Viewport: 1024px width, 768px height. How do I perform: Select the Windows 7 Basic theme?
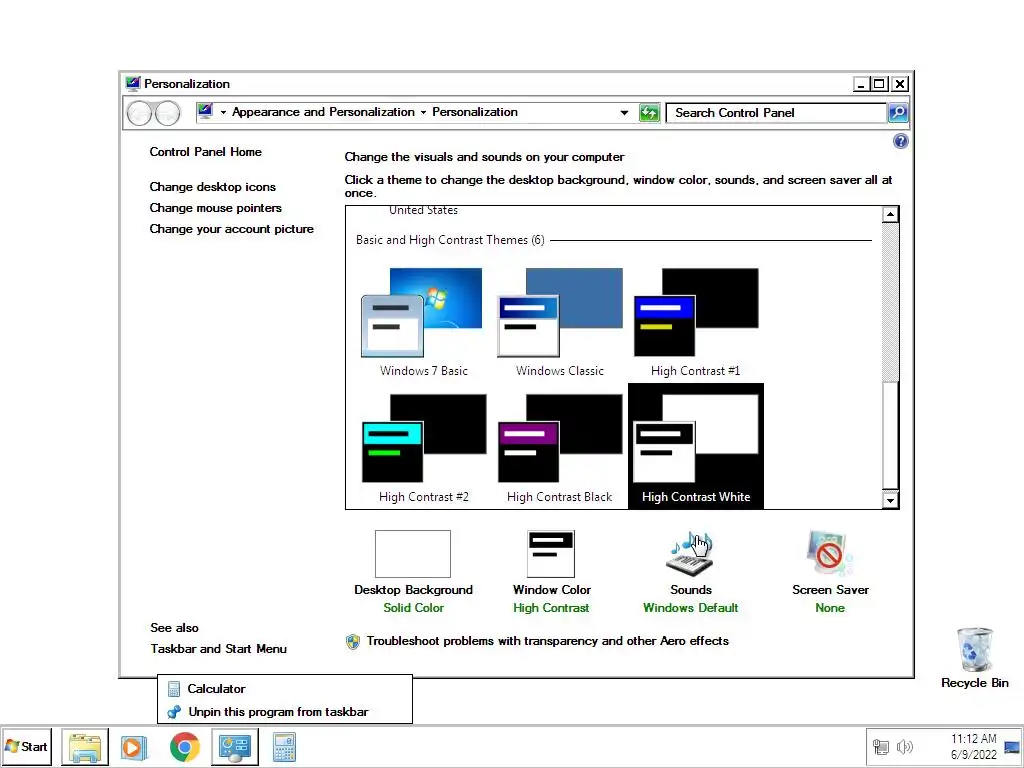click(x=423, y=323)
